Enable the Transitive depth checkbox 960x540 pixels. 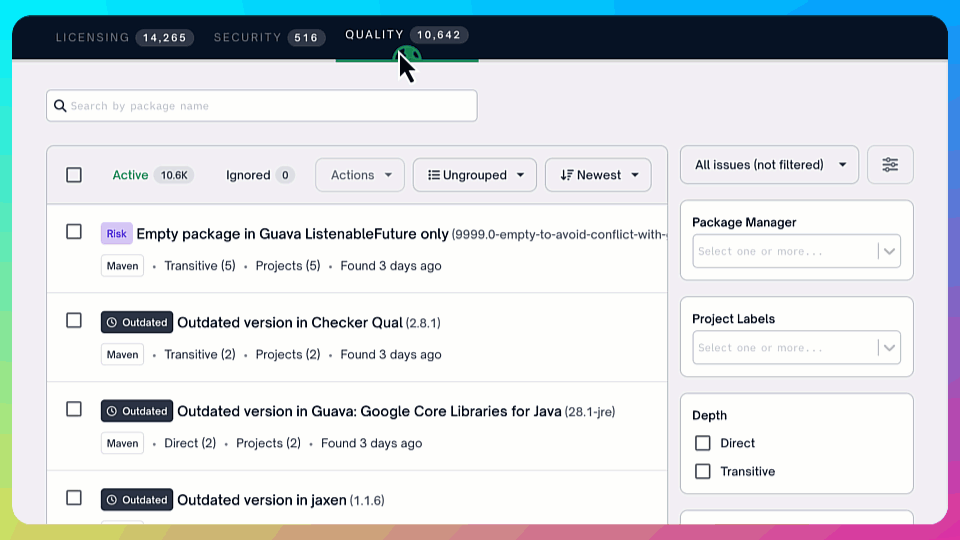pyautogui.click(x=703, y=471)
